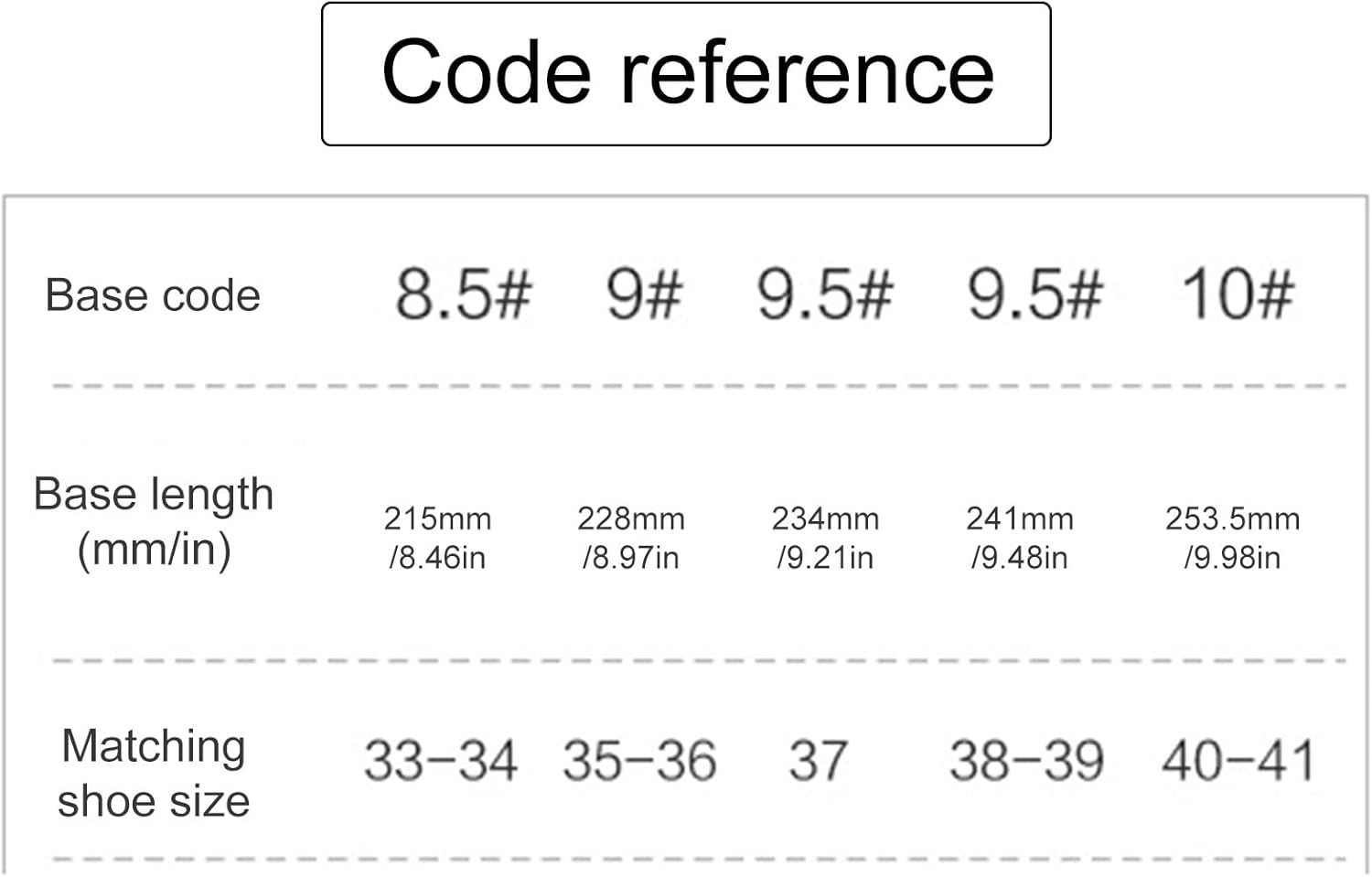Screen dimensions: 1372x877
Task: Click the 215mm /8.46in length cell
Action: [437, 538]
